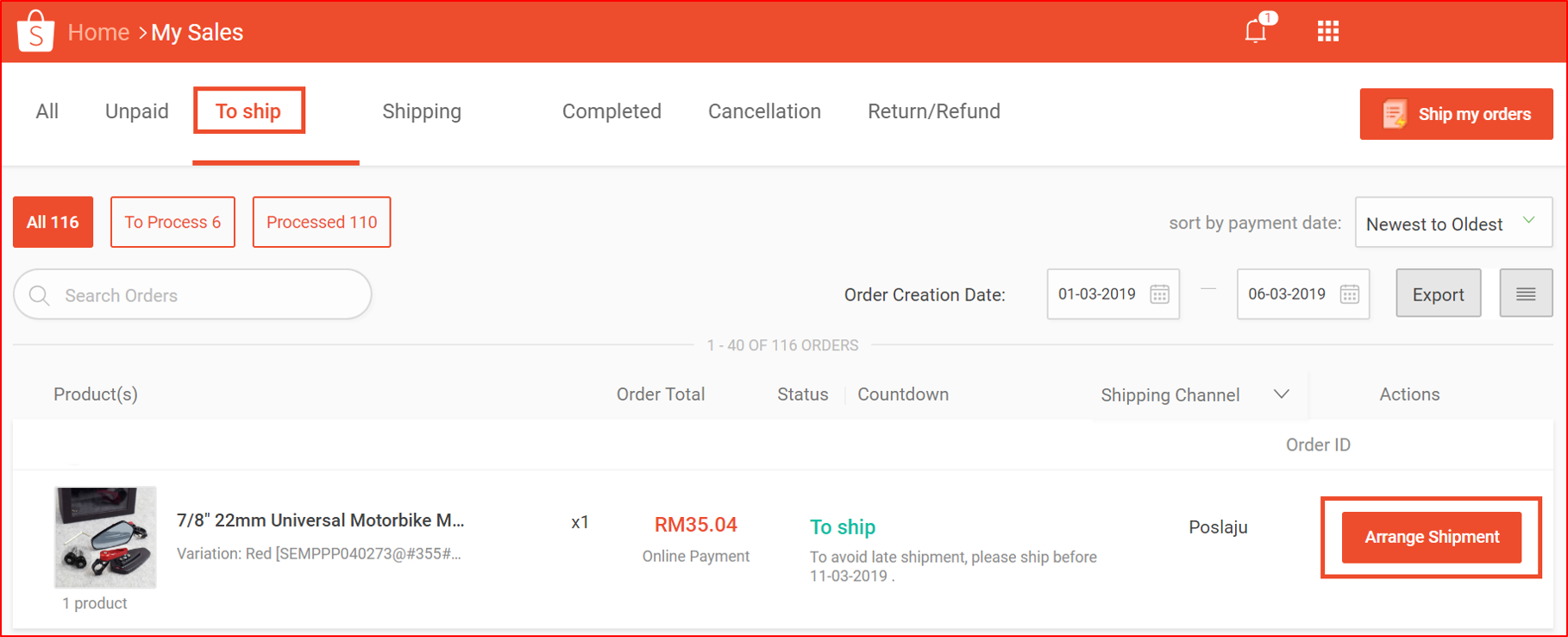The image size is (1568, 637).
Task: Open notifications via the bell icon
Action: 1254,31
